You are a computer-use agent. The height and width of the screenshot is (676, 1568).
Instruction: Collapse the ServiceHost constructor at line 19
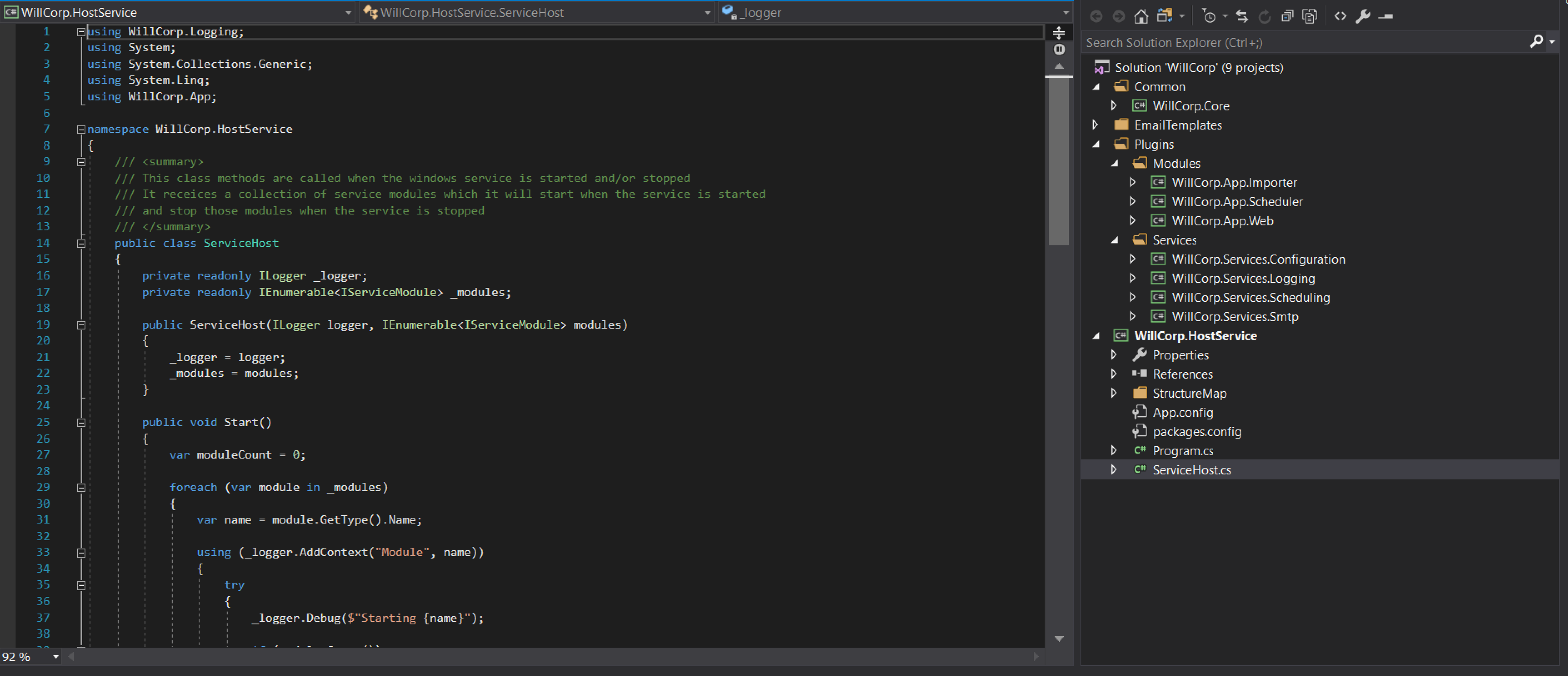(x=81, y=325)
